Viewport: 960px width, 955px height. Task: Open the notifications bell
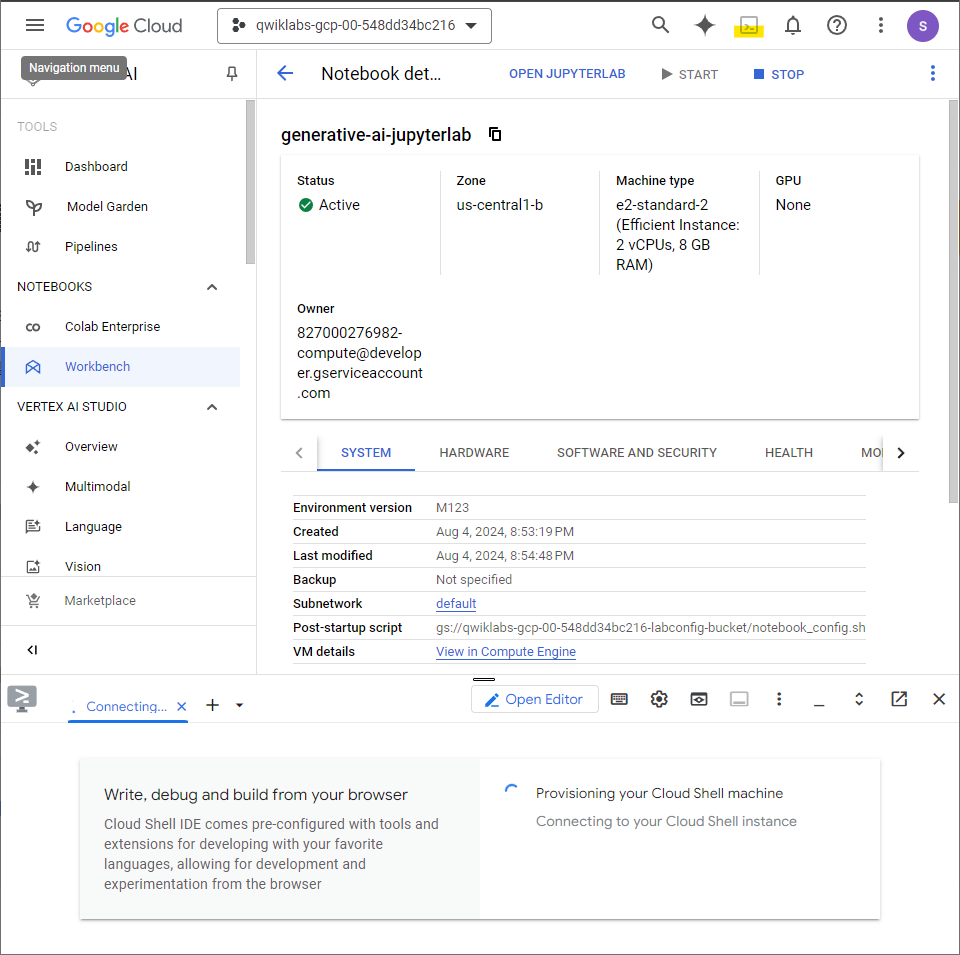point(793,25)
